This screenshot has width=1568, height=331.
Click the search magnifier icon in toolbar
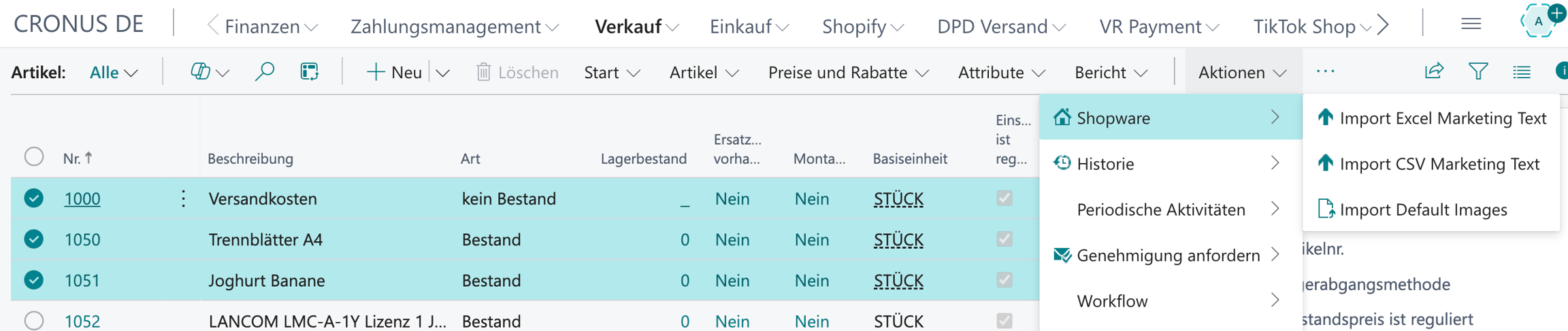(264, 71)
